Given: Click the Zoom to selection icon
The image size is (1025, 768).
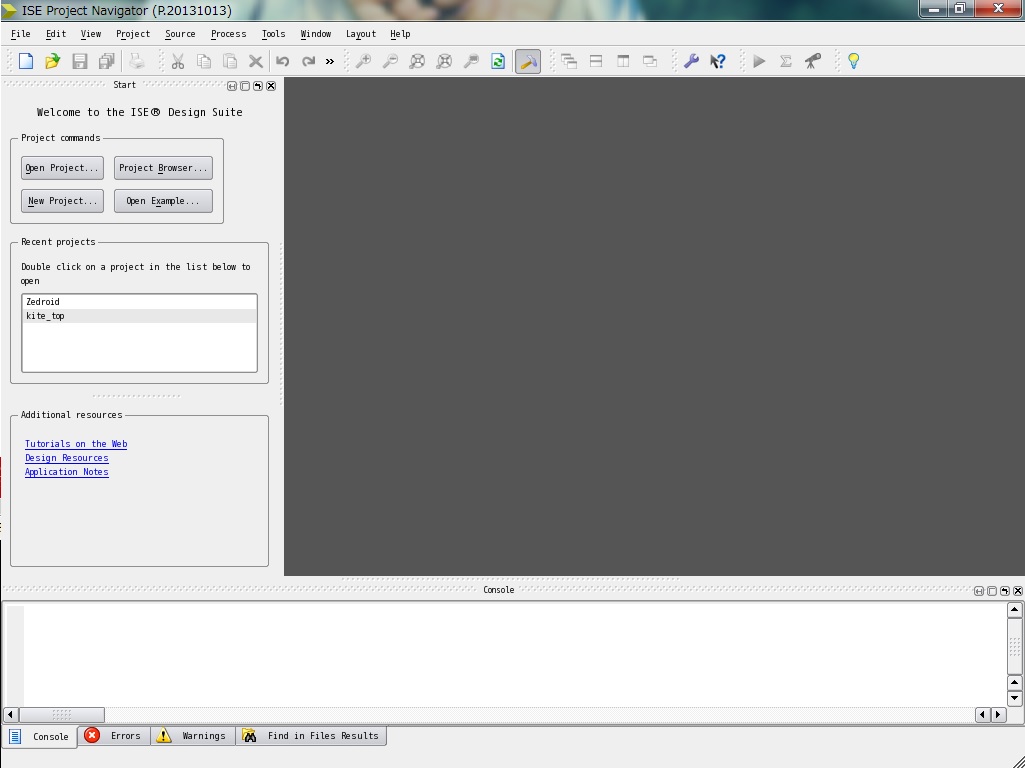Looking at the screenshot, I should click(x=471, y=61).
